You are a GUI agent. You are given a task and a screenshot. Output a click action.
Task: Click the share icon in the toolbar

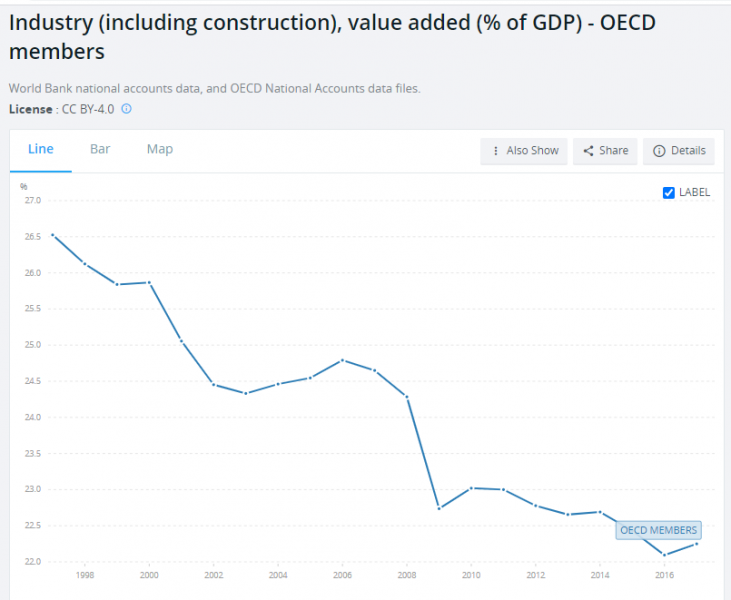589,151
